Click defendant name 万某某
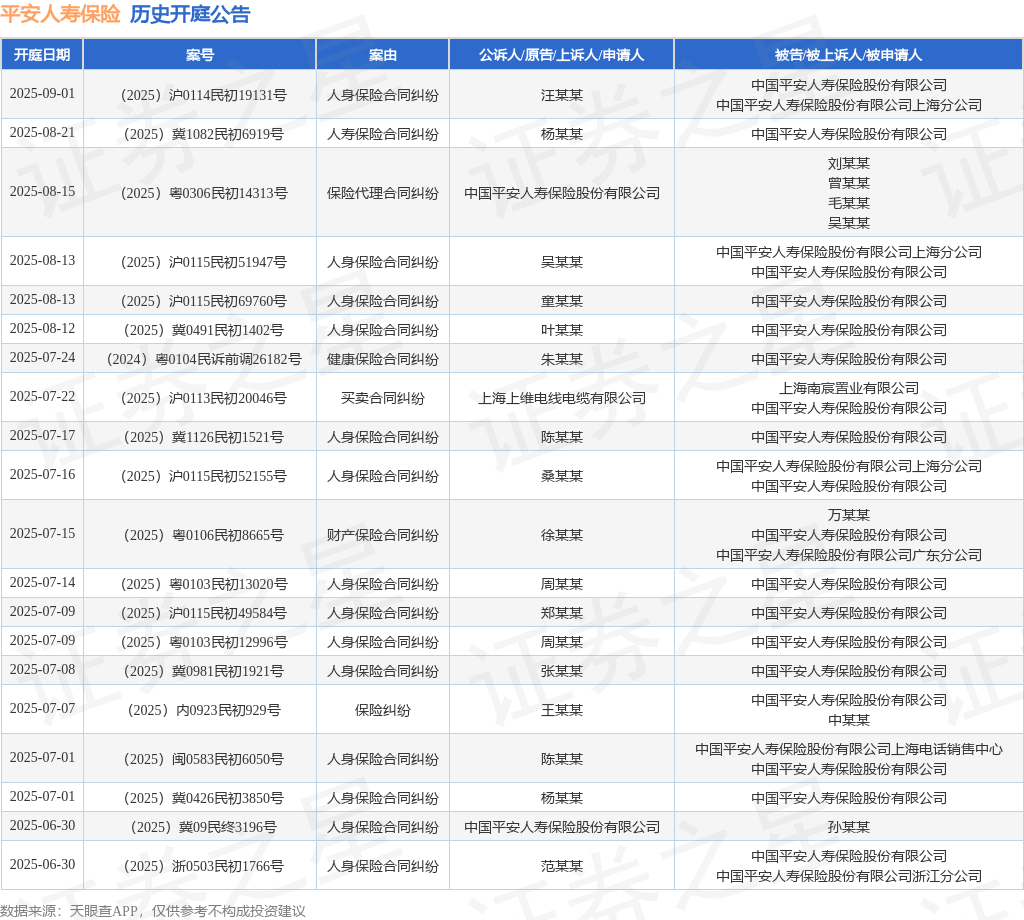Image resolution: width=1024 pixels, height=920 pixels. (848, 515)
